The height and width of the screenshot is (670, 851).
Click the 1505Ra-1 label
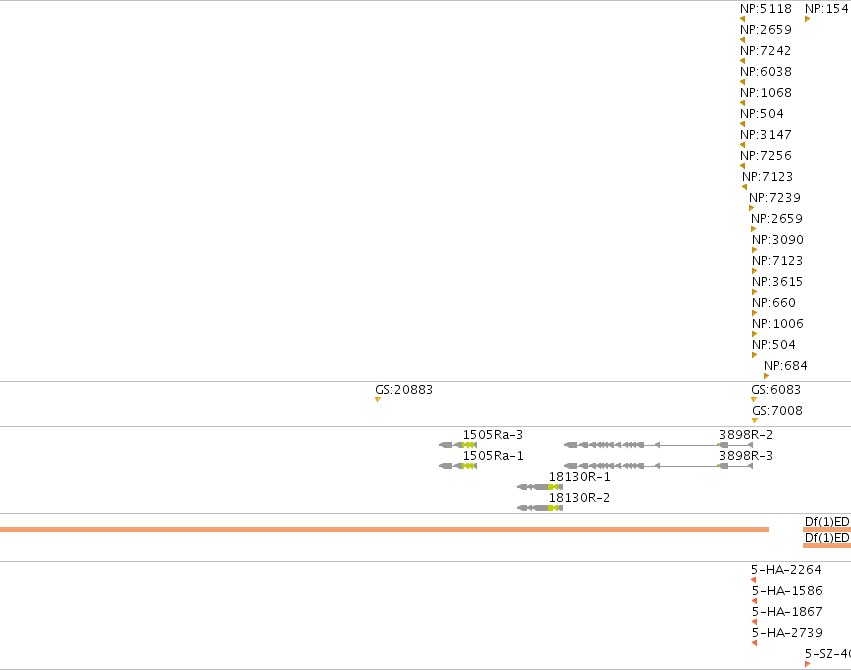tap(493, 456)
